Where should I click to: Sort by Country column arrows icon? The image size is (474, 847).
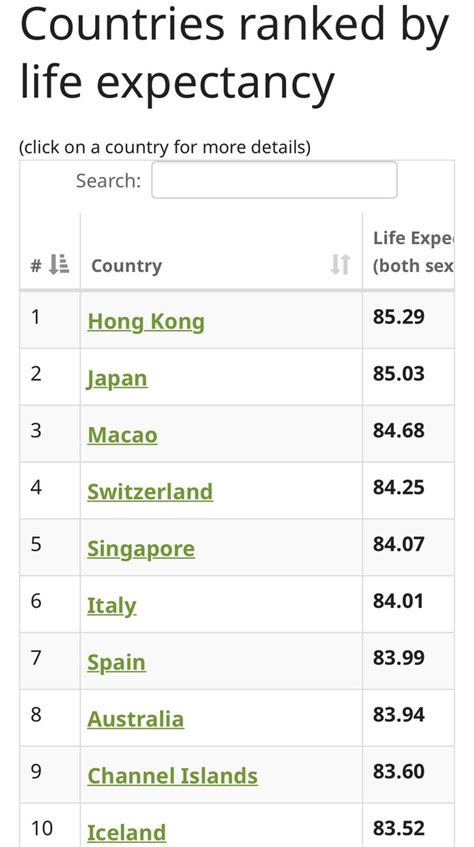[x=341, y=264]
